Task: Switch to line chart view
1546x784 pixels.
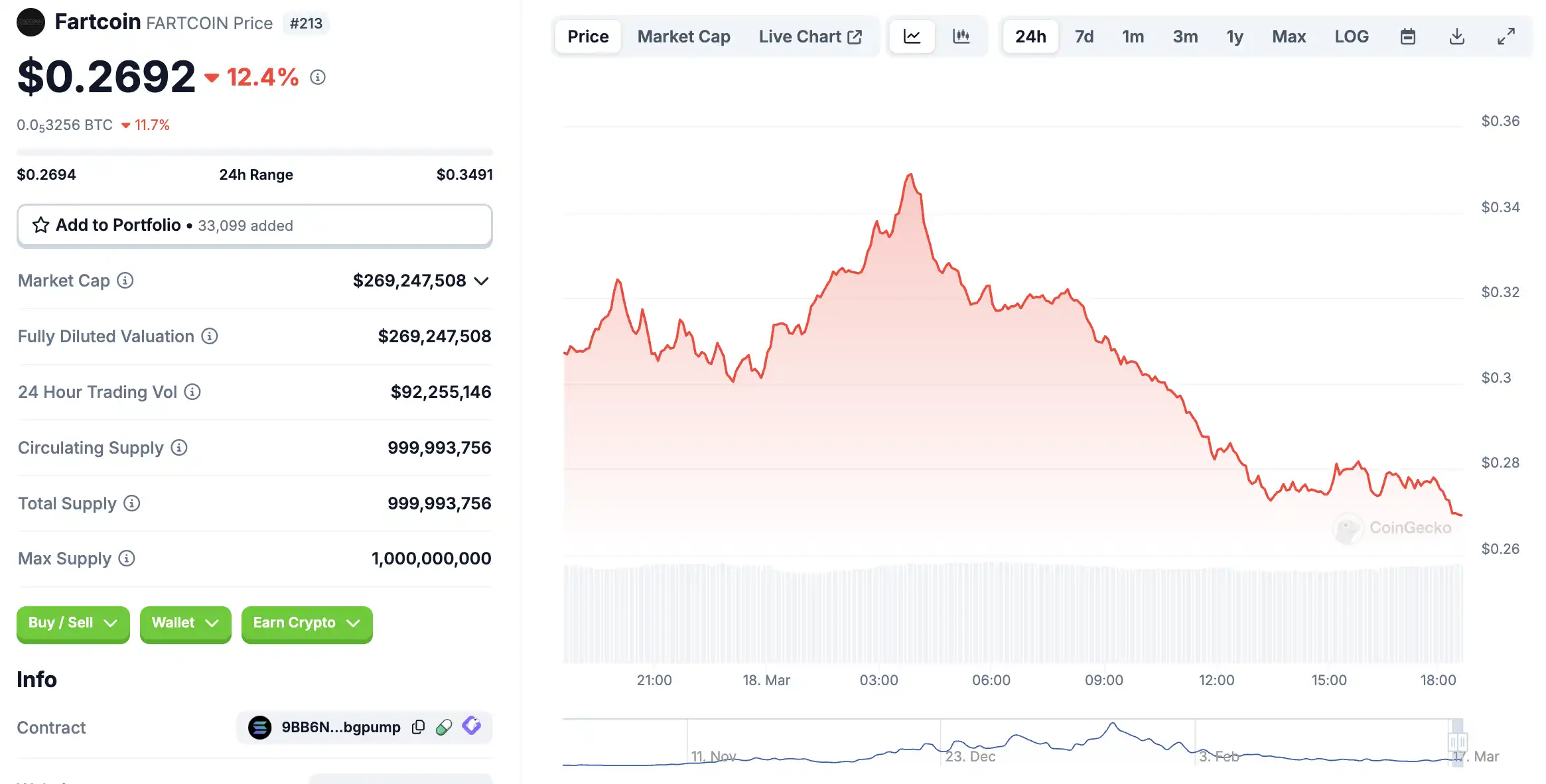Action: (912, 36)
